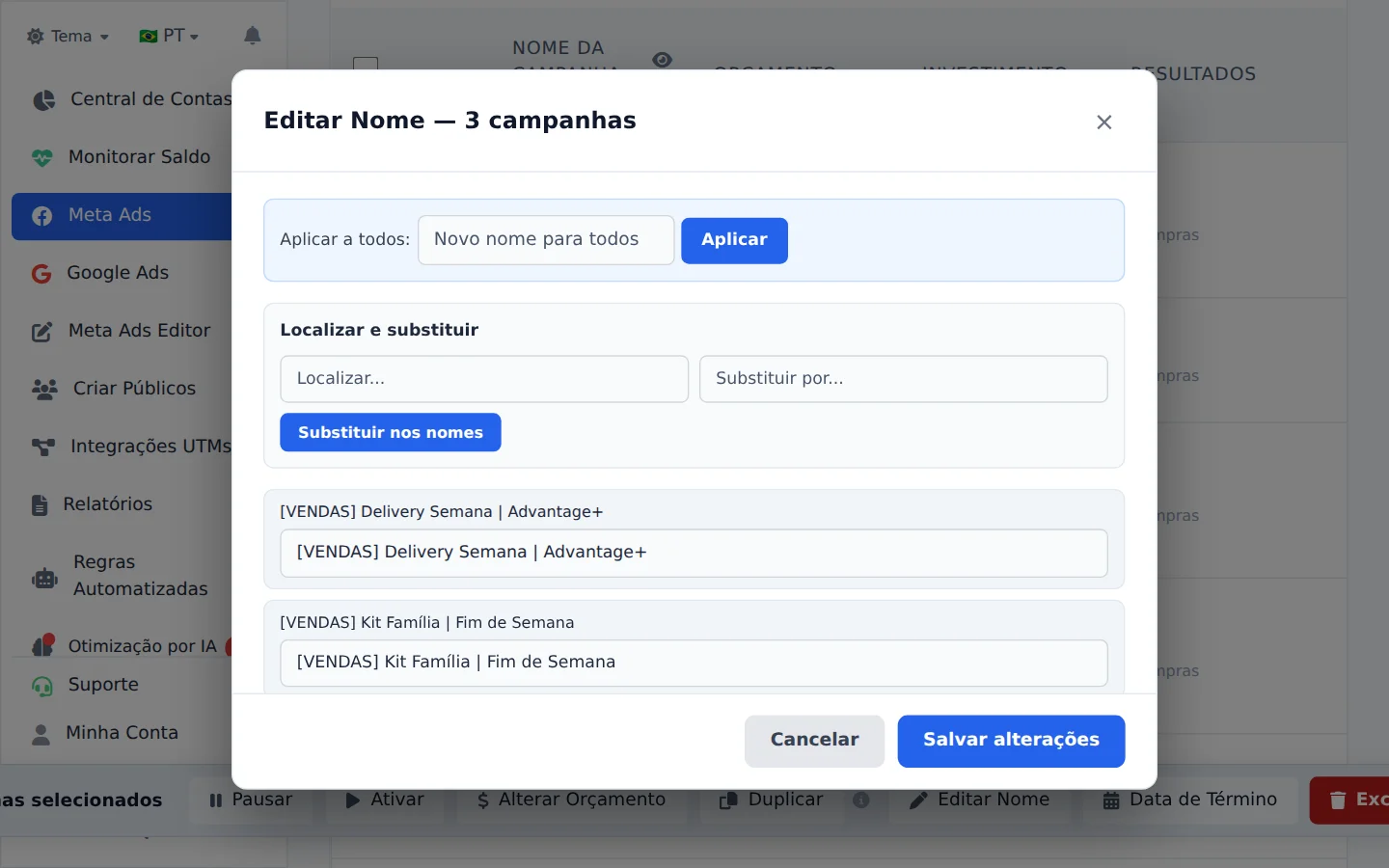Click the notification bell icon

(x=253, y=36)
